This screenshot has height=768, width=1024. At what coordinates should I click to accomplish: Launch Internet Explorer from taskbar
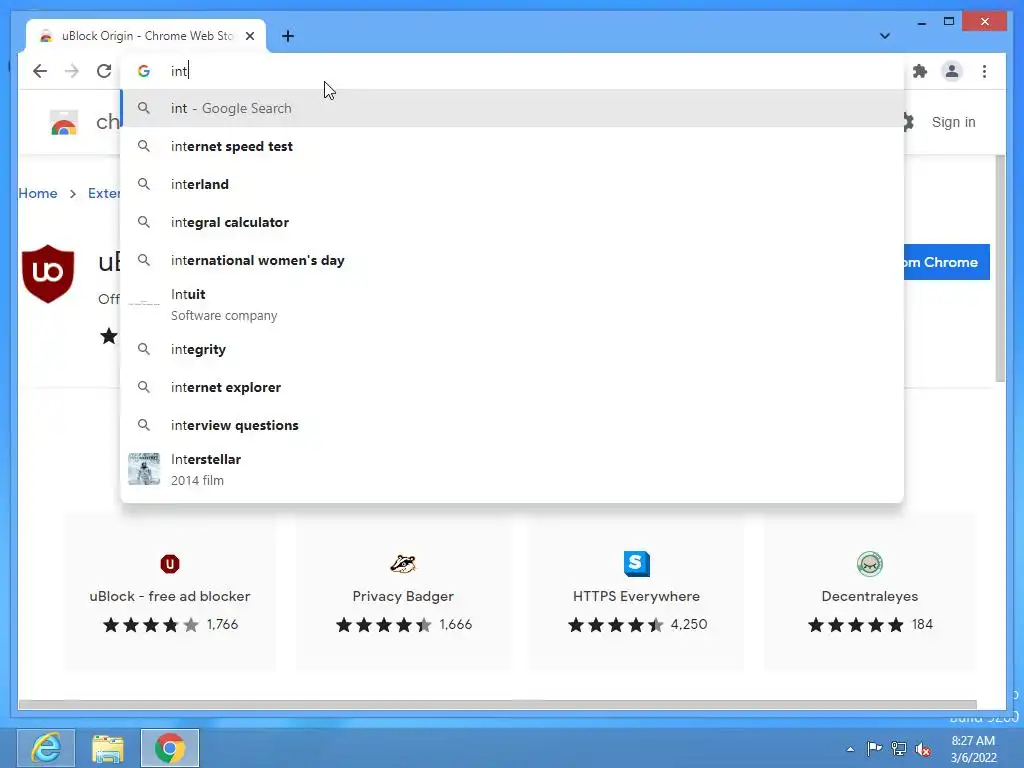(x=46, y=748)
